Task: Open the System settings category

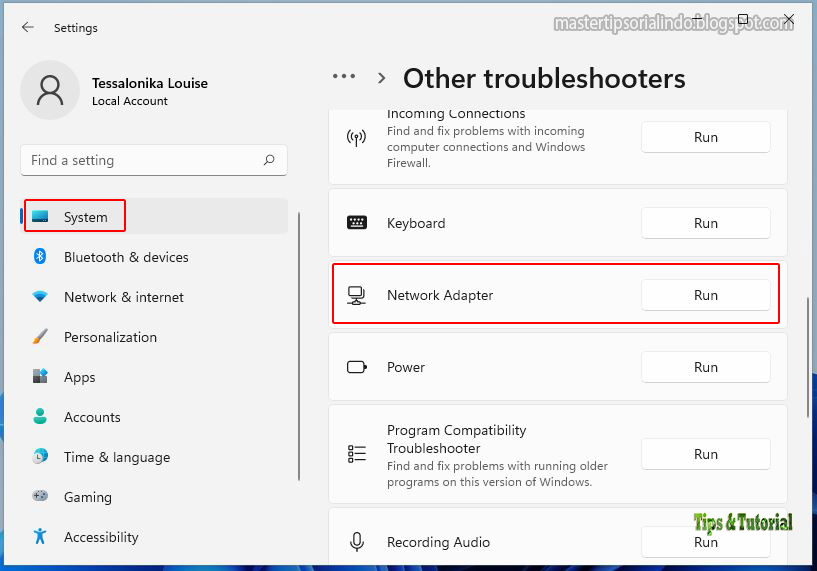Action: tap(154, 216)
